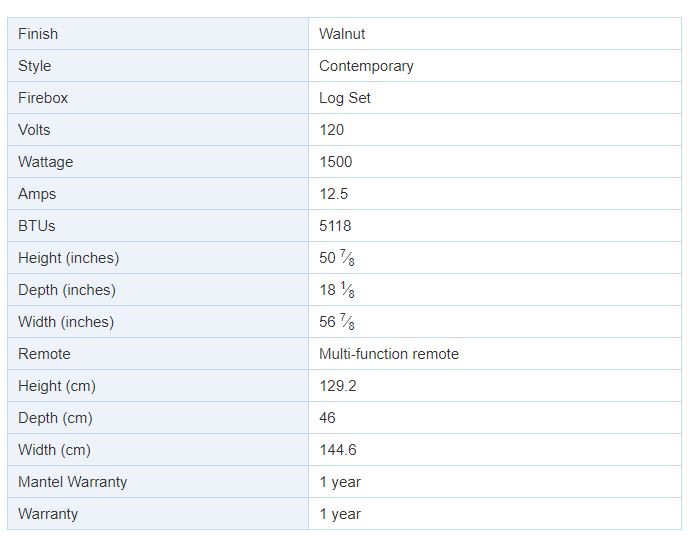
Task: Click the Finish label cell
Action: click(x=158, y=34)
